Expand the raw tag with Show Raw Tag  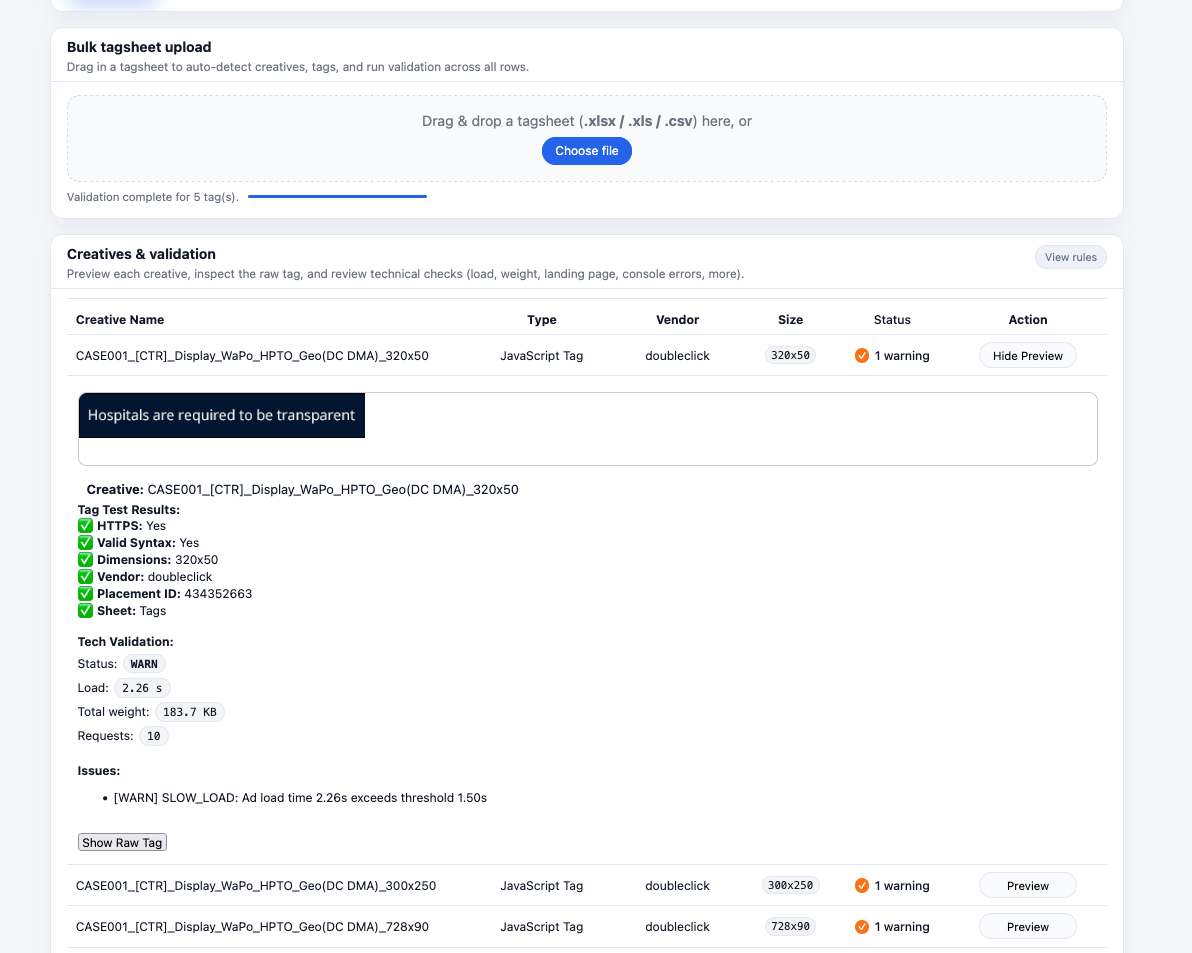pyautogui.click(x=122, y=841)
